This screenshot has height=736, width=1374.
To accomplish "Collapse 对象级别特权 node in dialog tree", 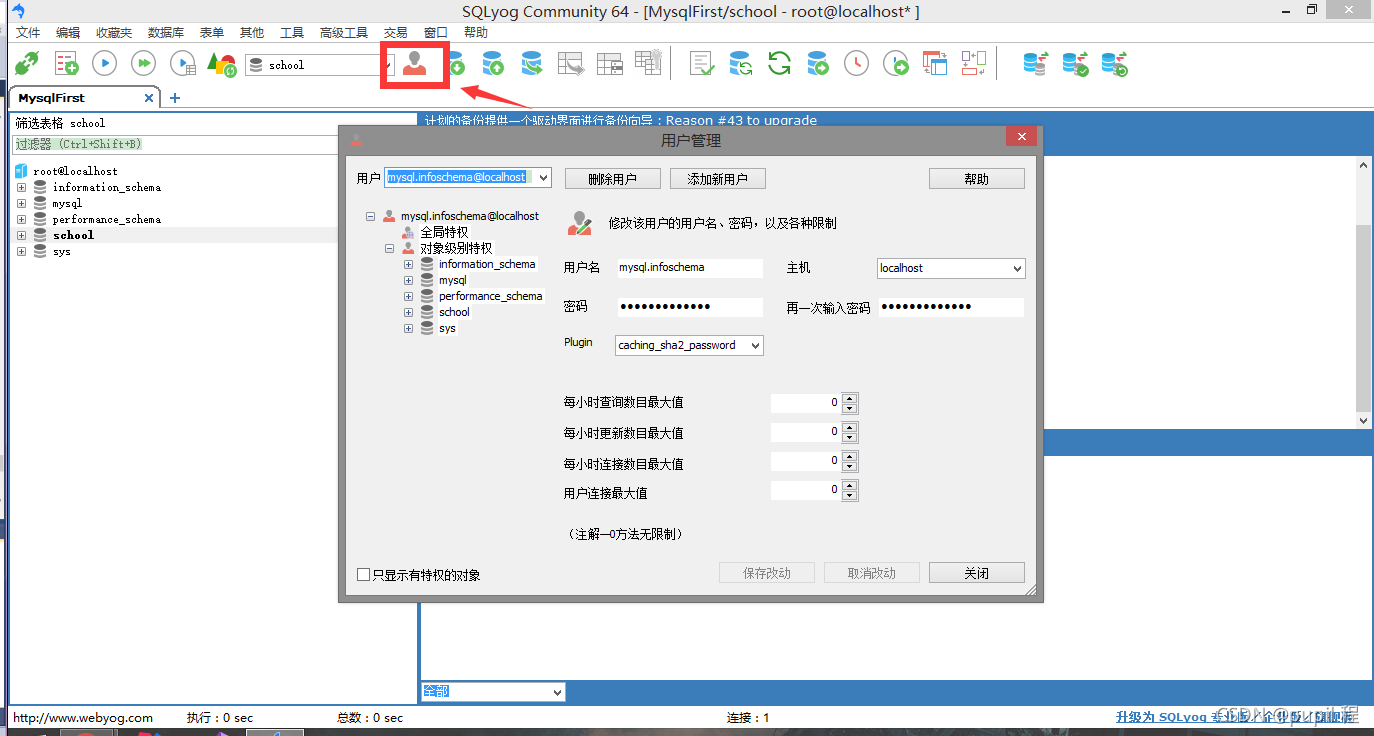I will tap(389, 248).
